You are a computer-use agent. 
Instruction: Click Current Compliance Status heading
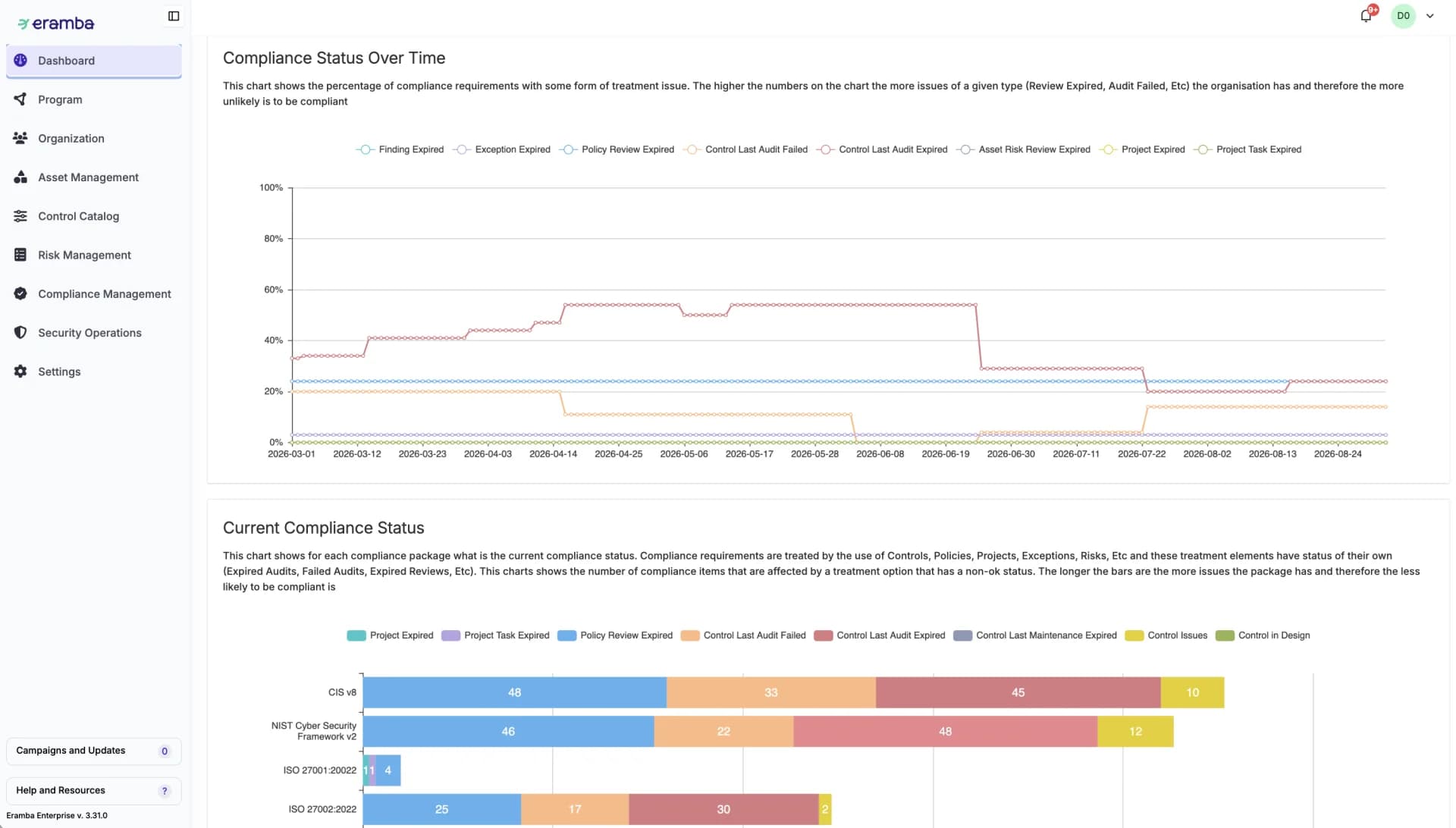coord(324,528)
